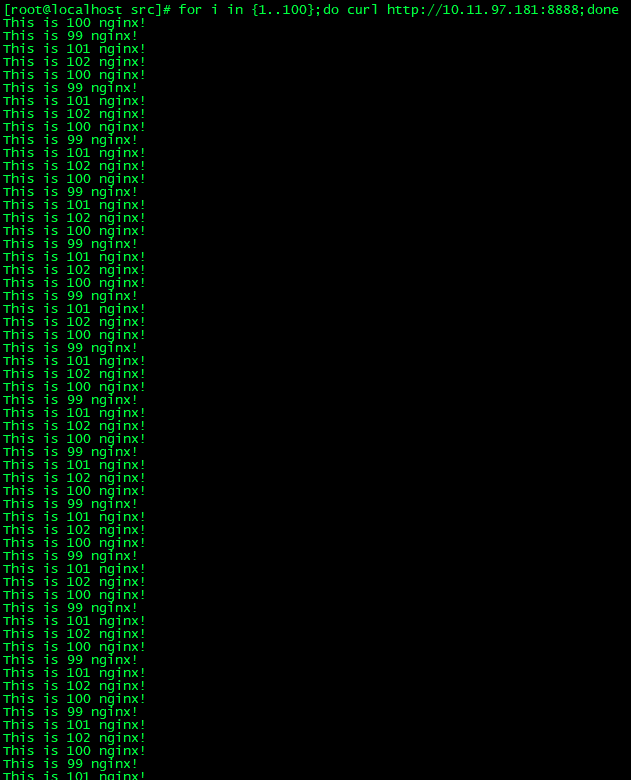Click the cut-off output line at terminal bottom
The image size is (631, 780).
tap(74, 775)
